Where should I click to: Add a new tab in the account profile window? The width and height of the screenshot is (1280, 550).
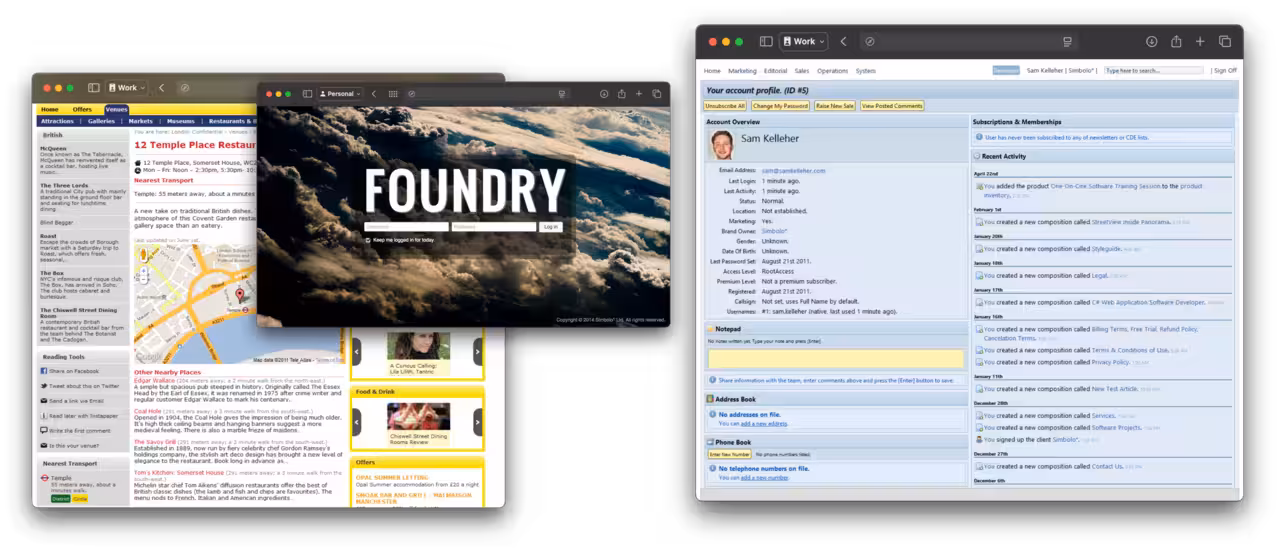1200,41
